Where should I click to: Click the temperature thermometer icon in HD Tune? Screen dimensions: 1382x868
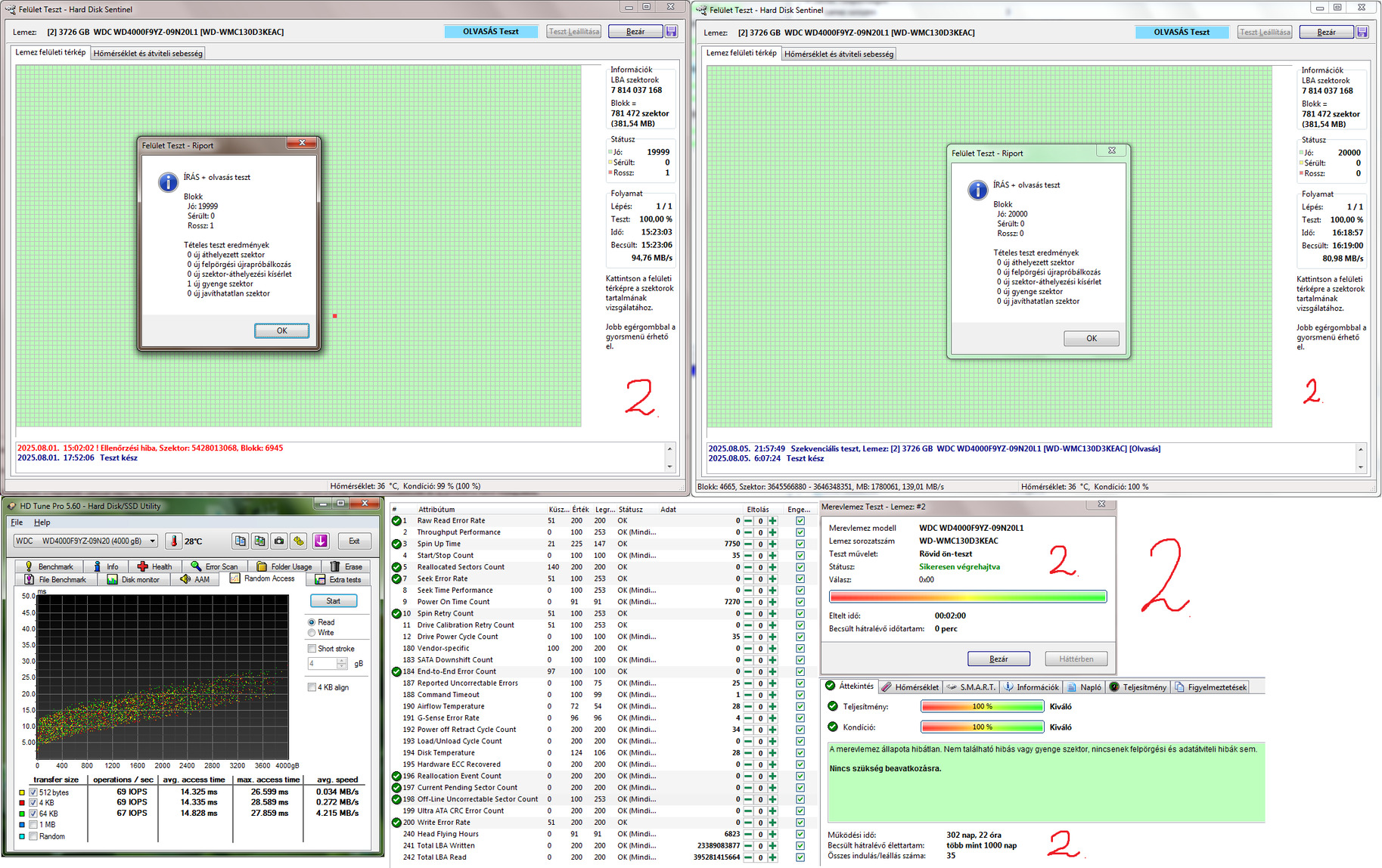[175, 541]
